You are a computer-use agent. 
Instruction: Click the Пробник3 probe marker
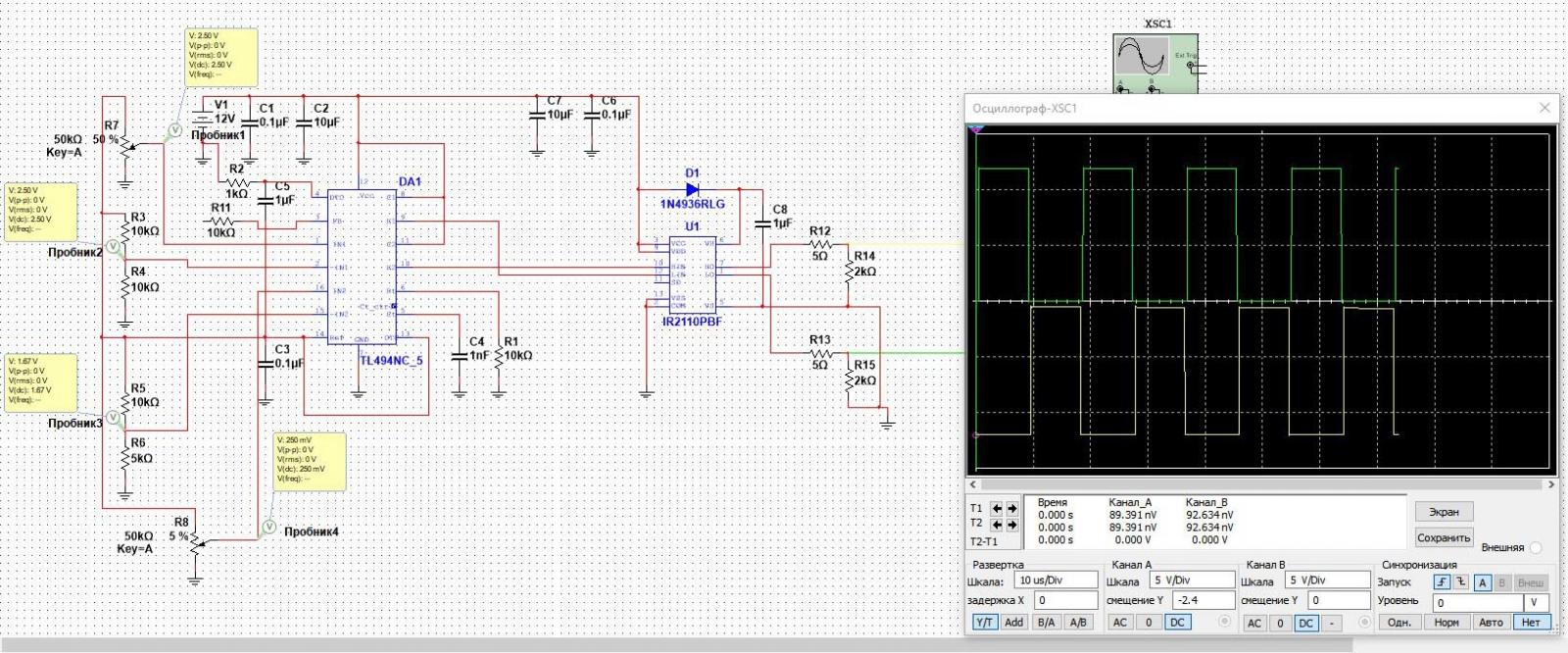[113, 418]
